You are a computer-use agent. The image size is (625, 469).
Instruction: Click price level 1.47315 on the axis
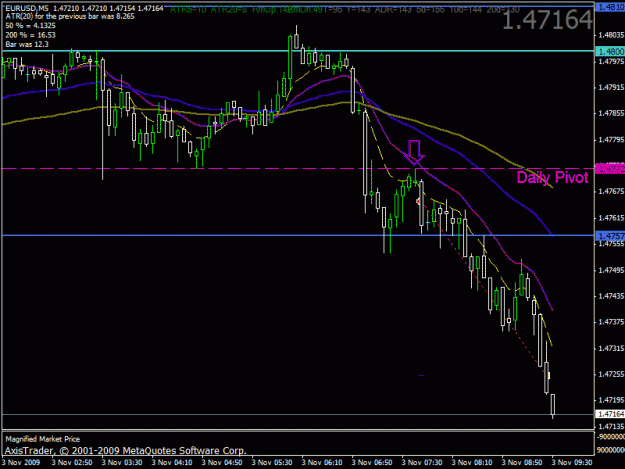point(611,348)
